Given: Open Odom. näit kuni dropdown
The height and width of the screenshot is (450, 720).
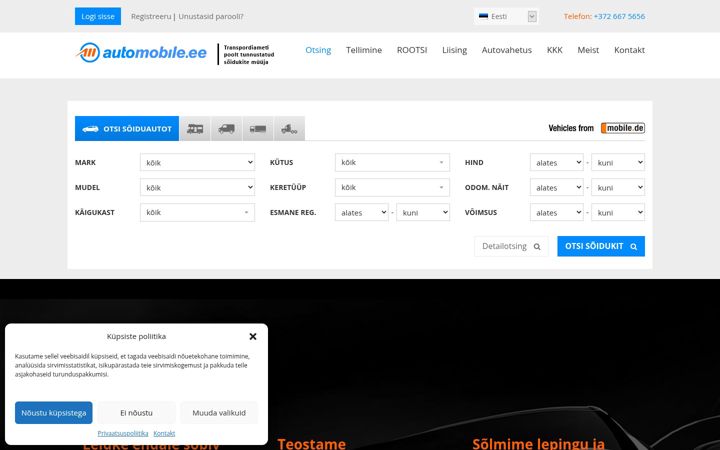Looking at the screenshot, I should tap(618, 187).
